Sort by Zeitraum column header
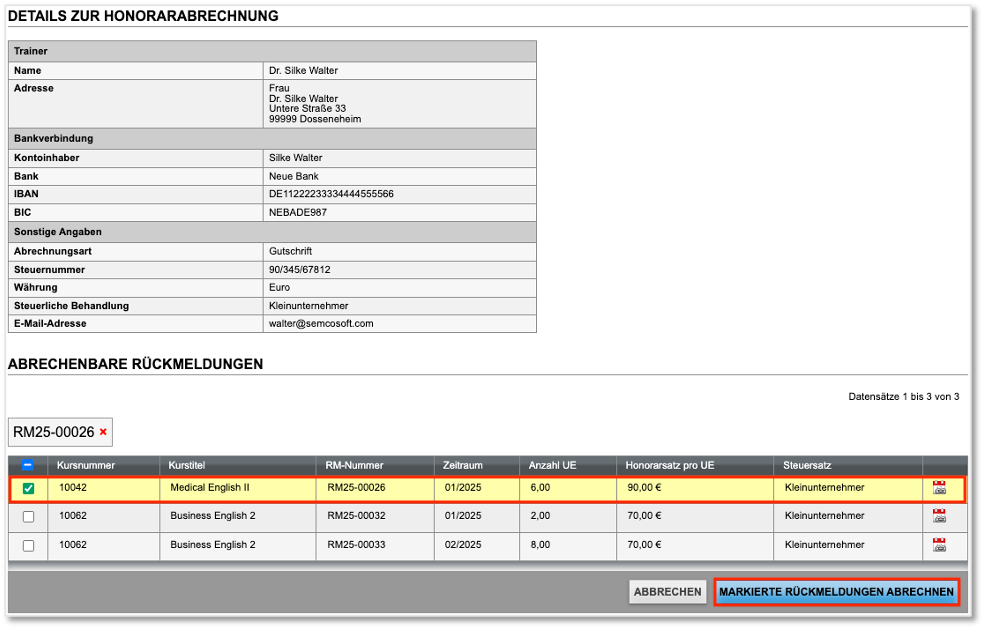Viewport: 984px width, 630px height. point(462,465)
